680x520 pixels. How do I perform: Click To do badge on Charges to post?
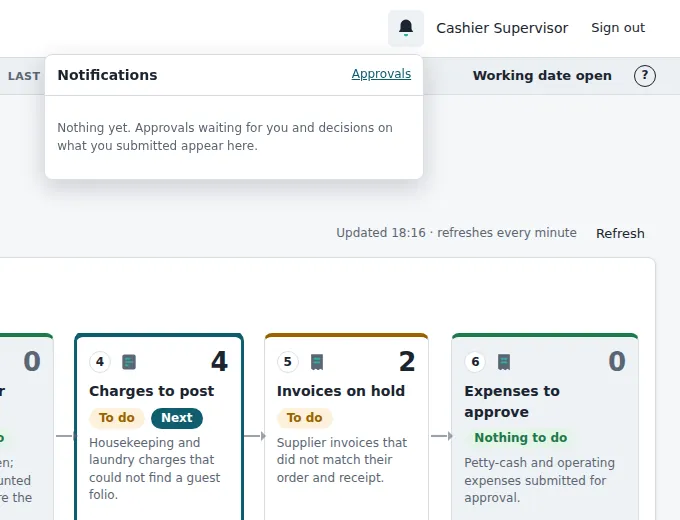tap(117, 418)
